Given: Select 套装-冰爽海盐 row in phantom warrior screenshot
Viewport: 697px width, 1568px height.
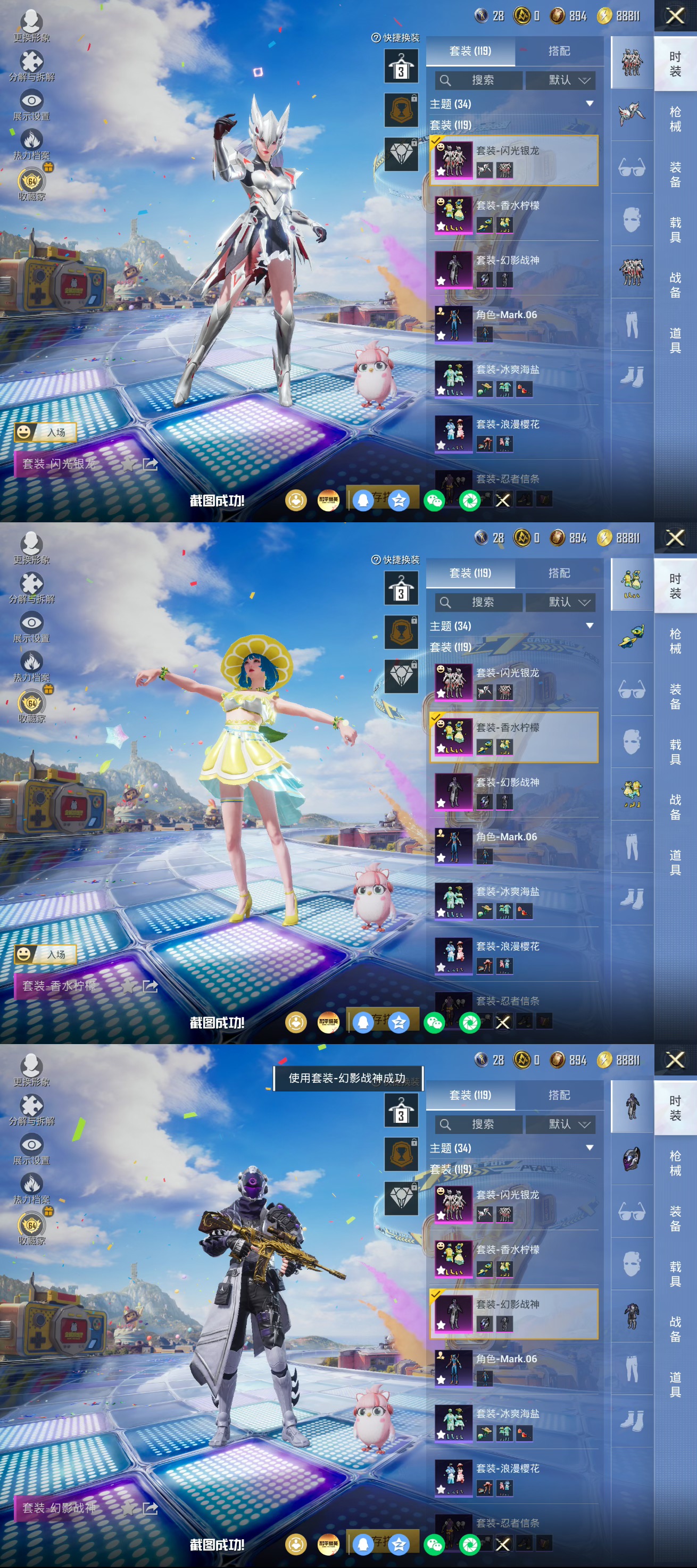Looking at the screenshot, I should click(x=514, y=1423).
